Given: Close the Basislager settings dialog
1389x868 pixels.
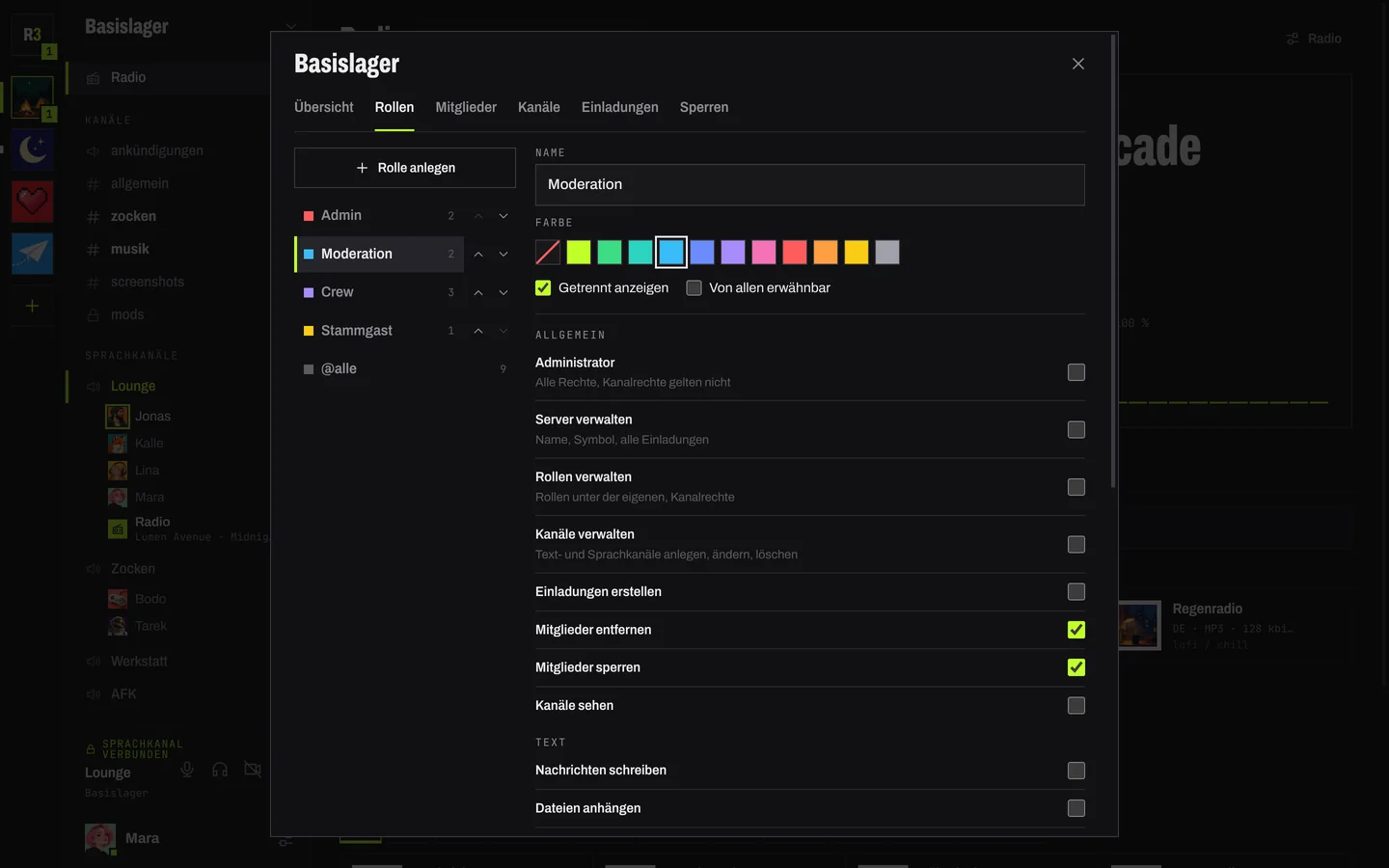Looking at the screenshot, I should 1078,64.
